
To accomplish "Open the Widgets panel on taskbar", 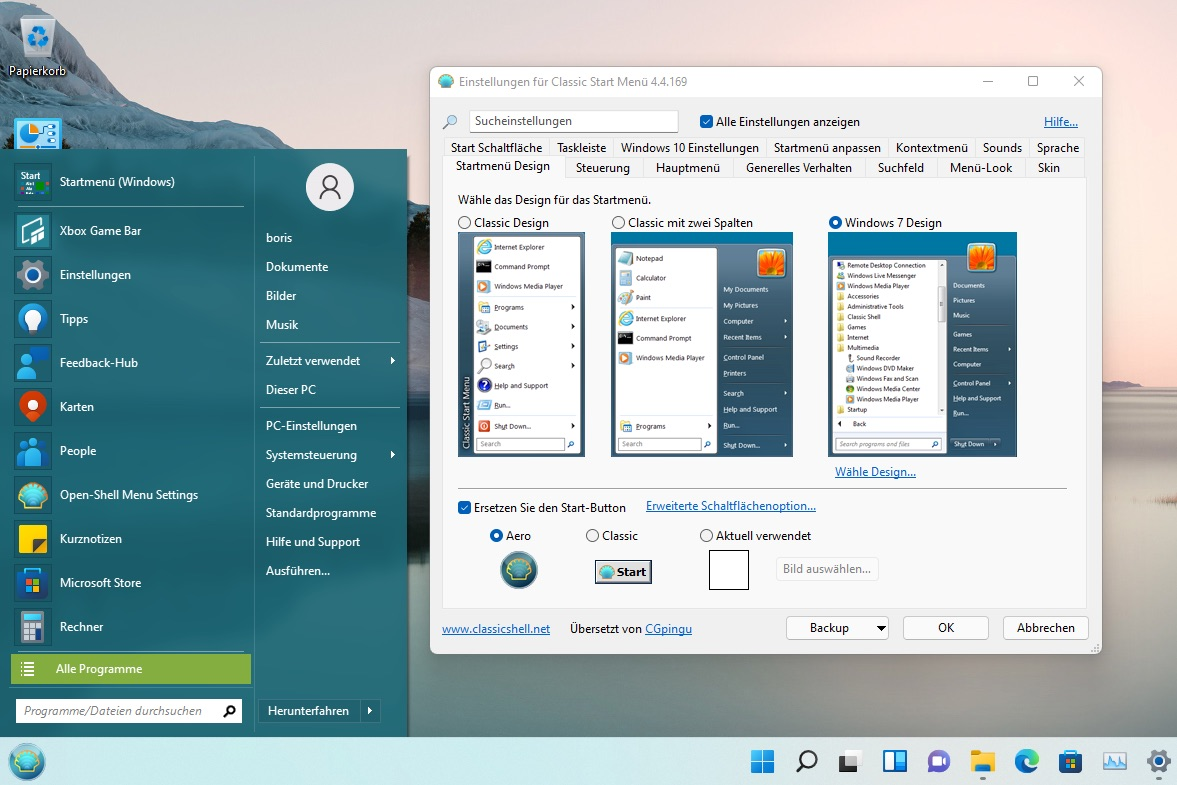I will pos(894,762).
